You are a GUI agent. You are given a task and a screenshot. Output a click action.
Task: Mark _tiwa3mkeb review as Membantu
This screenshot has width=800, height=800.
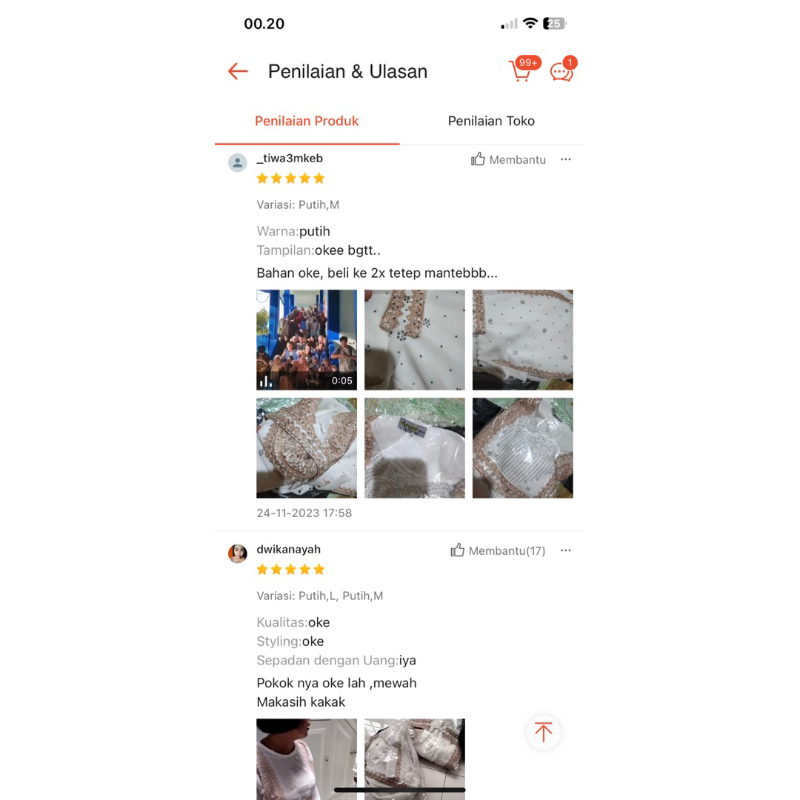pyautogui.click(x=508, y=160)
